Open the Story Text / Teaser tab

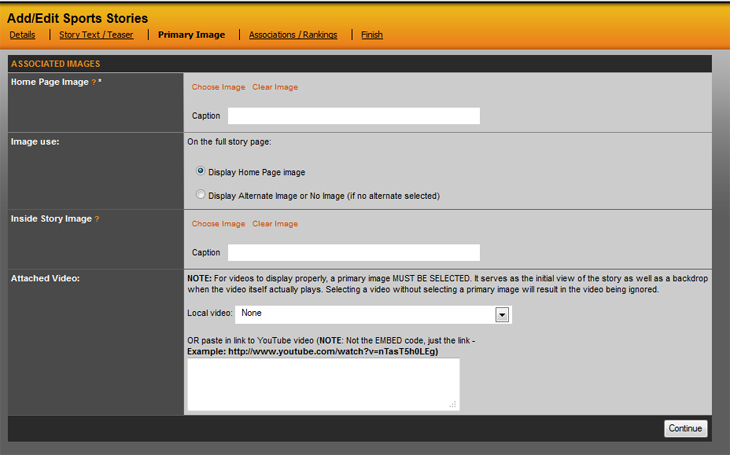point(96,35)
